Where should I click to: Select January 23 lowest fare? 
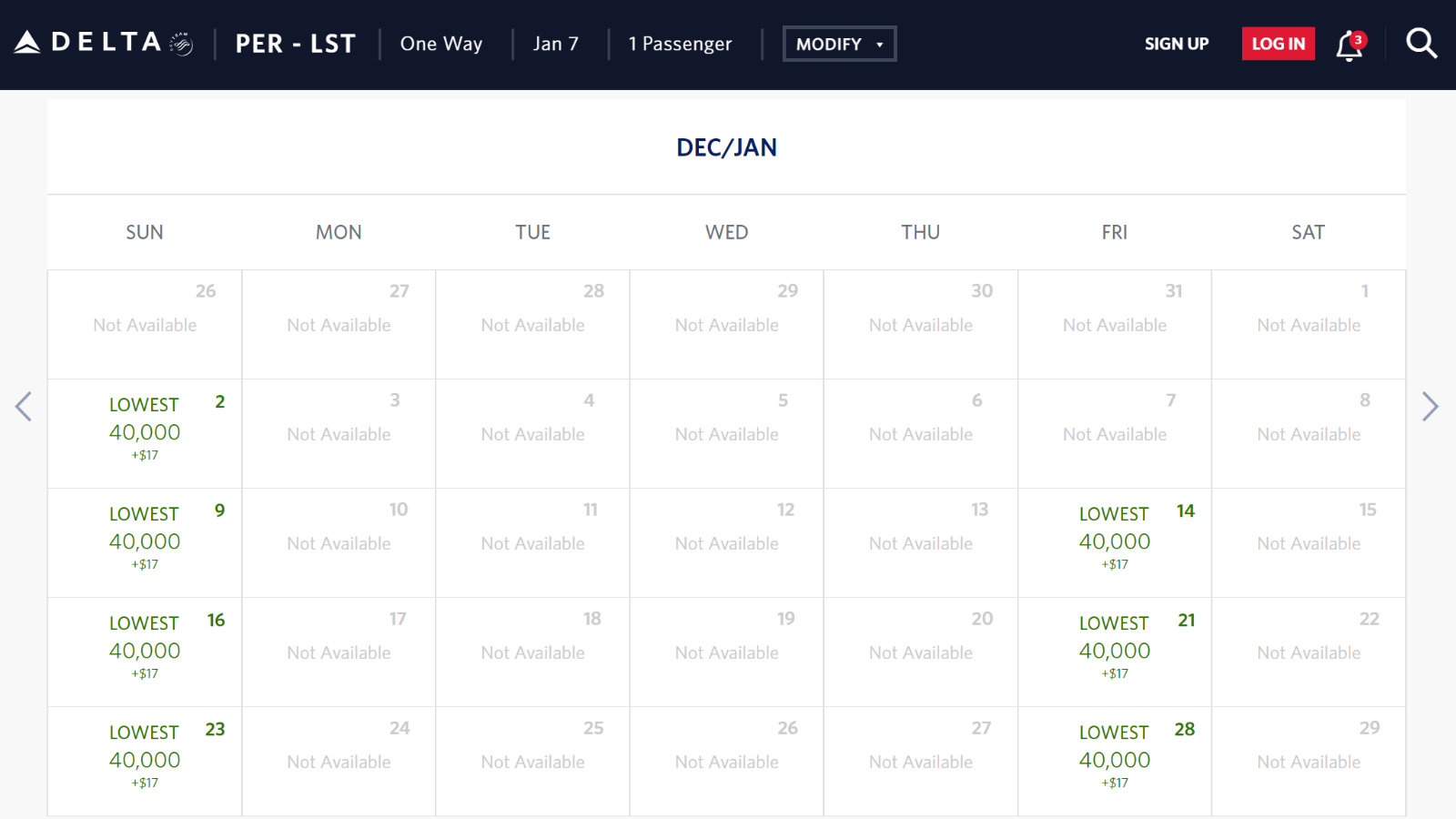145,762
